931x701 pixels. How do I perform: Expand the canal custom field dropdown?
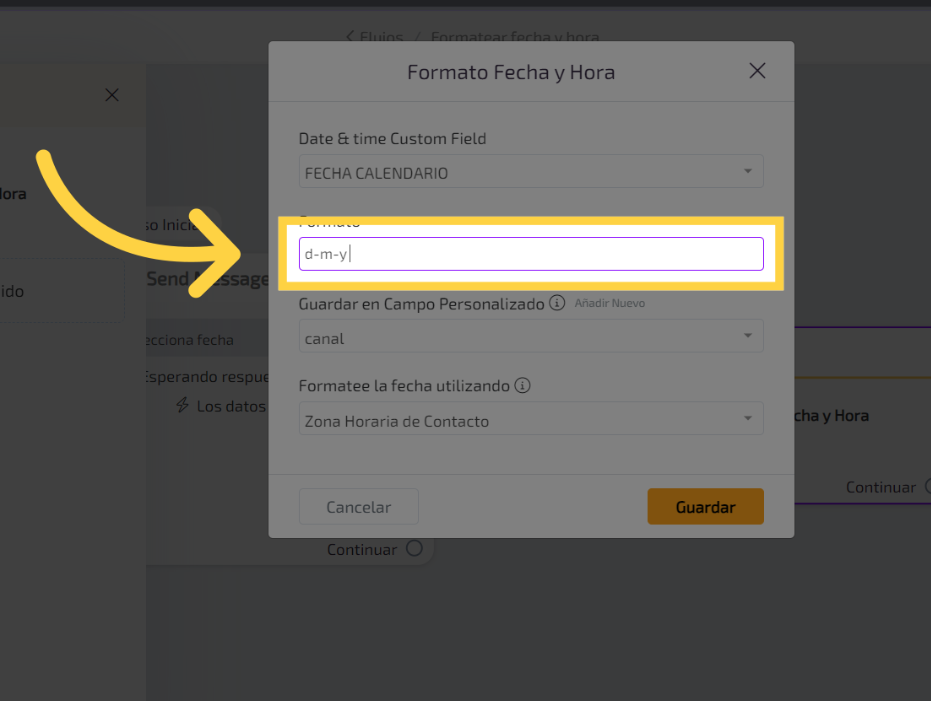point(530,338)
